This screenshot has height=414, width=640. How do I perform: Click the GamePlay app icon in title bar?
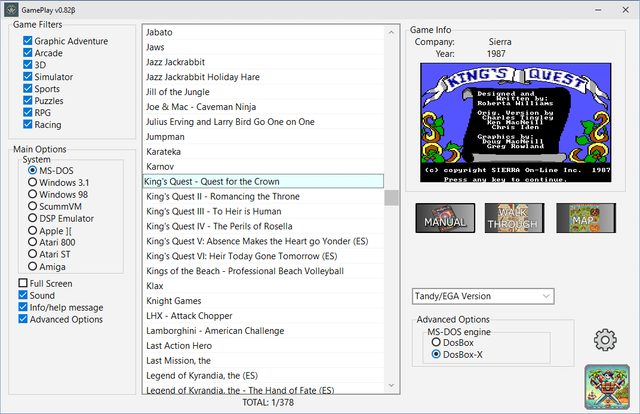[x=11, y=10]
